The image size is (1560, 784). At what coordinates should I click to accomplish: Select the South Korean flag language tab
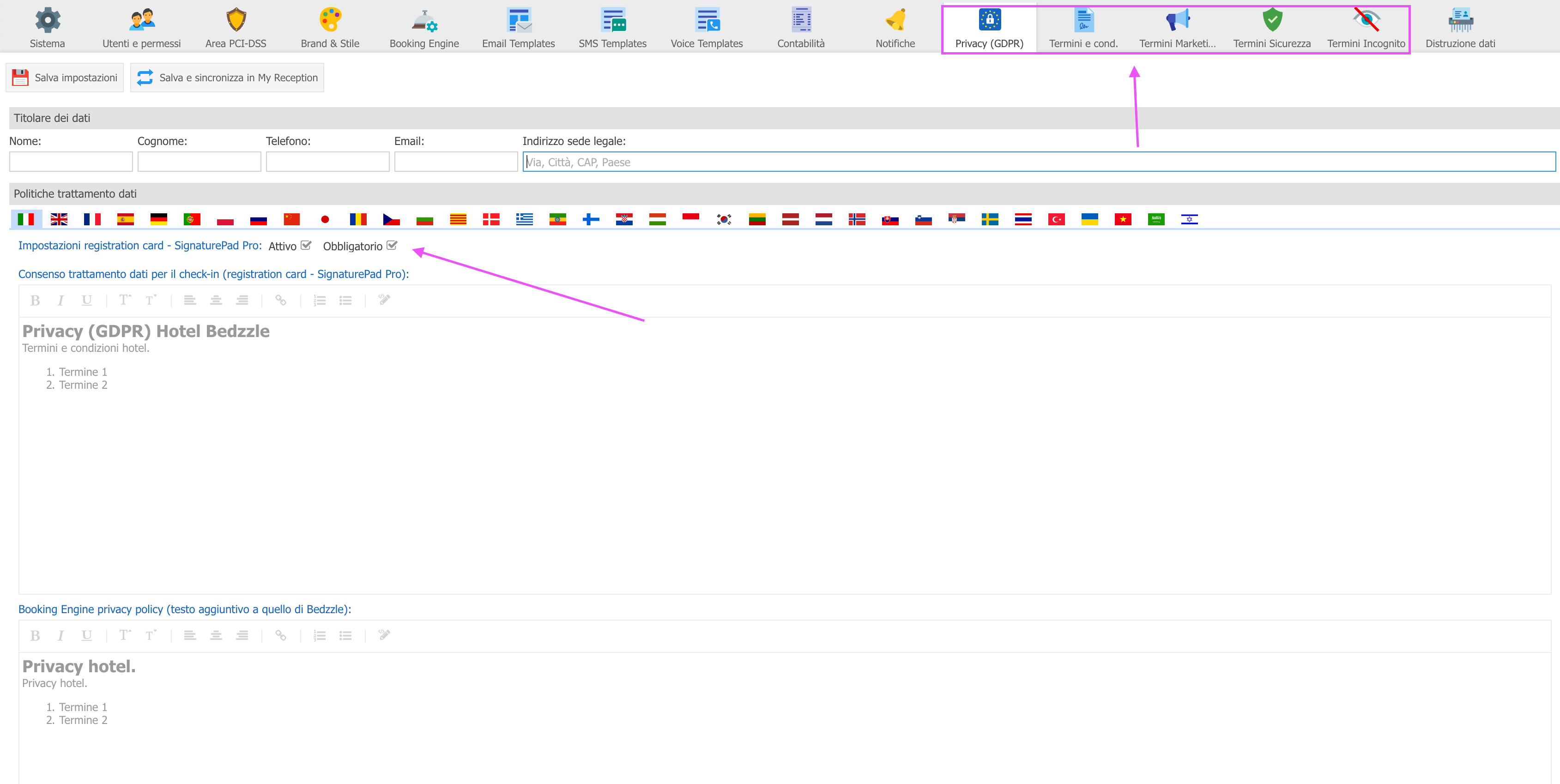tap(724, 219)
